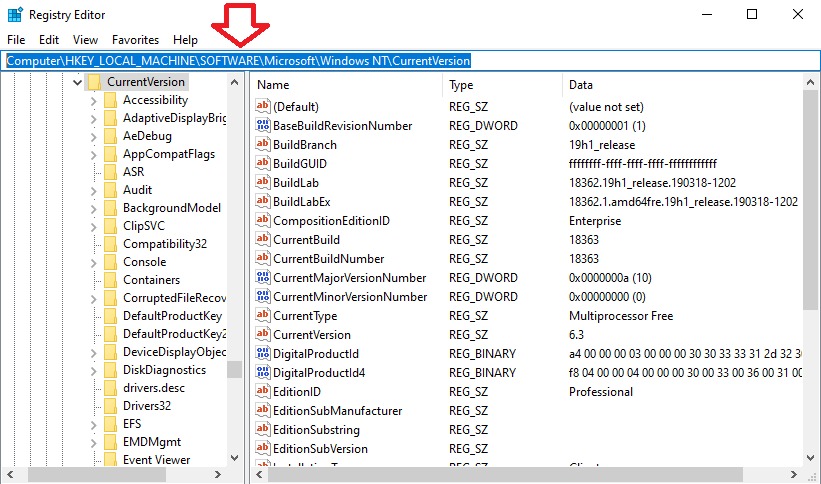The height and width of the screenshot is (484, 821).
Task: Click the Console folder icon
Action: coord(110,261)
